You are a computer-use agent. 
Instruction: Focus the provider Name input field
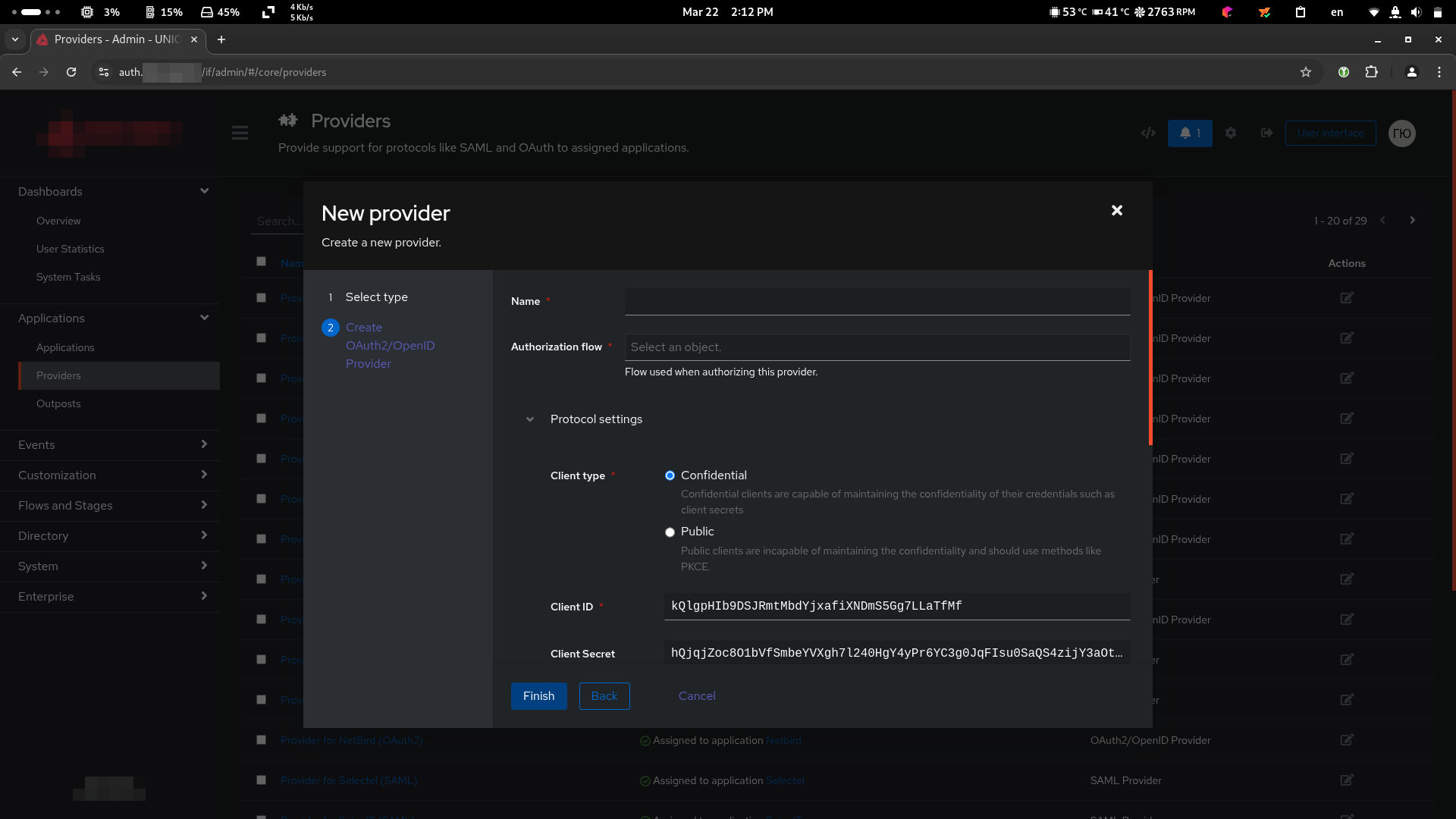coord(877,302)
